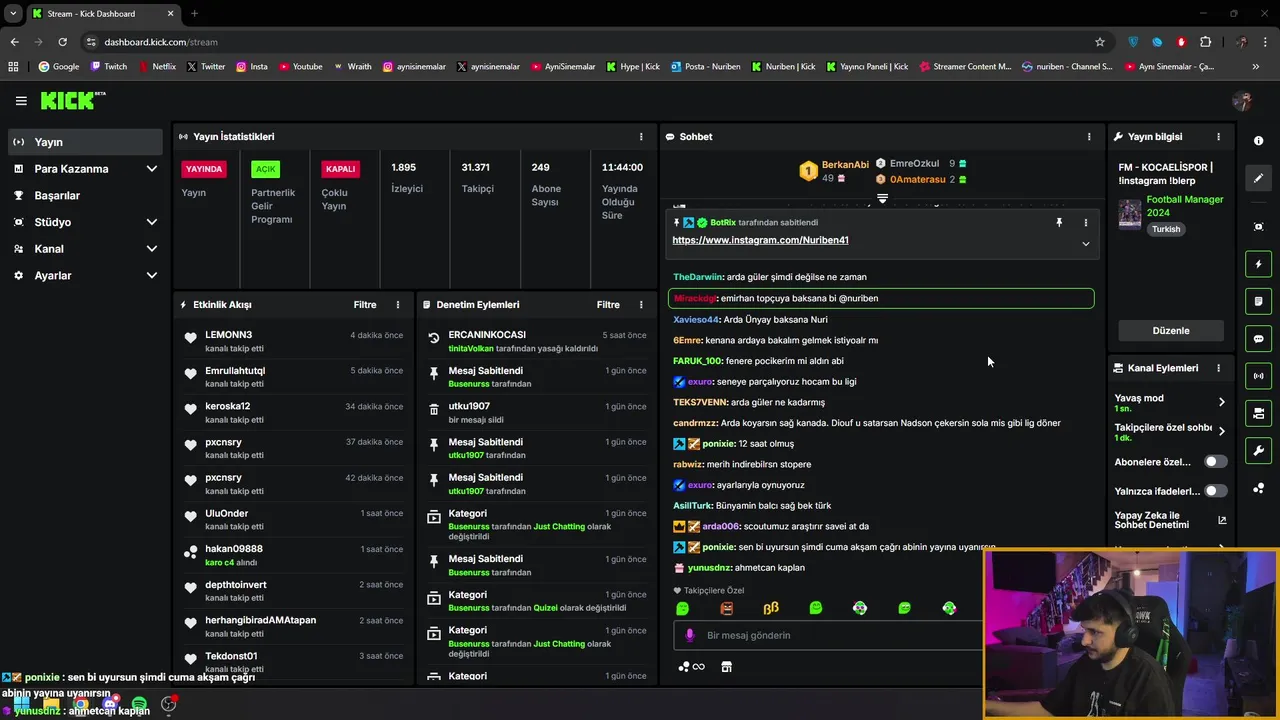Click the screen capture icon in right rail
Viewport: 1280px width, 720px height.
[1258, 227]
